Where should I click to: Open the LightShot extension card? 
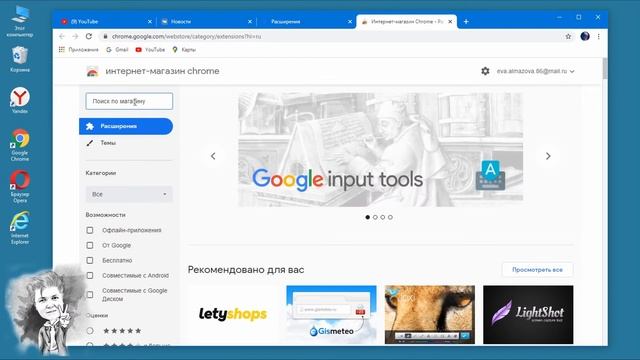click(528, 314)
